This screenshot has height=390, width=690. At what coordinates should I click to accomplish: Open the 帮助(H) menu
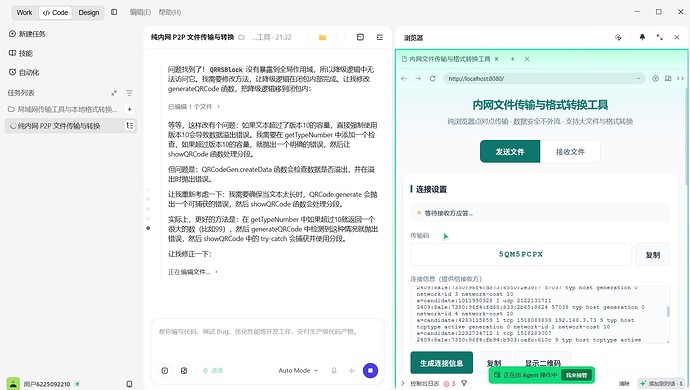click(169, 12)
